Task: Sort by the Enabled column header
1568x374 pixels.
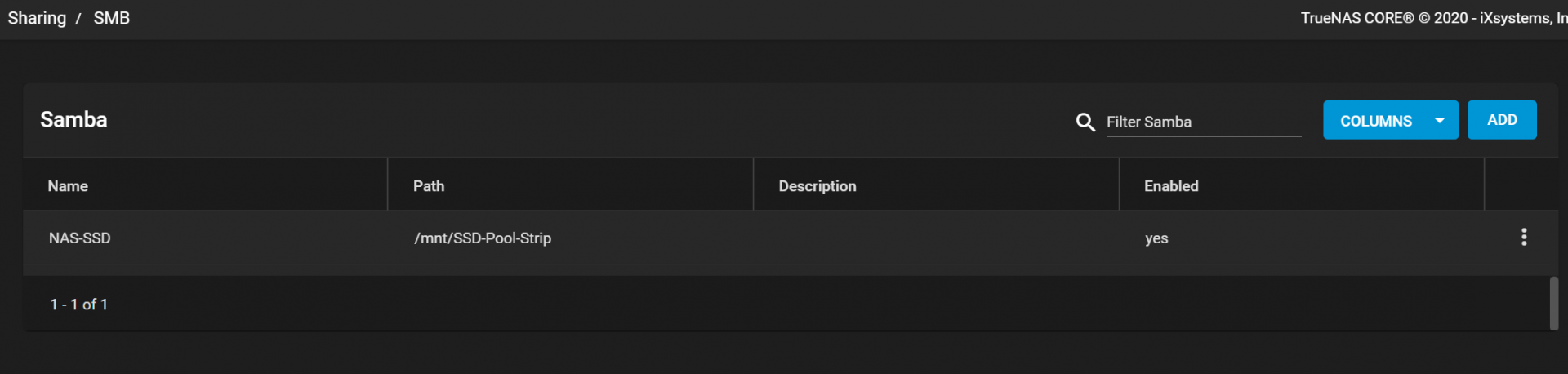Action: click(x=1170, y=186)
